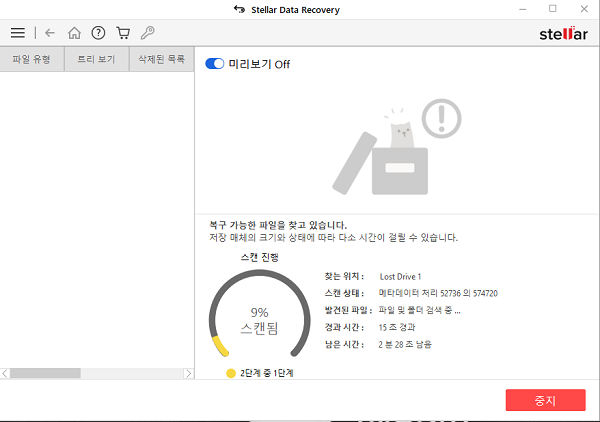Screen dimensions: 600x422
Task: Click the left scroll arrow in left panel
Action: [x=5, y=373]
